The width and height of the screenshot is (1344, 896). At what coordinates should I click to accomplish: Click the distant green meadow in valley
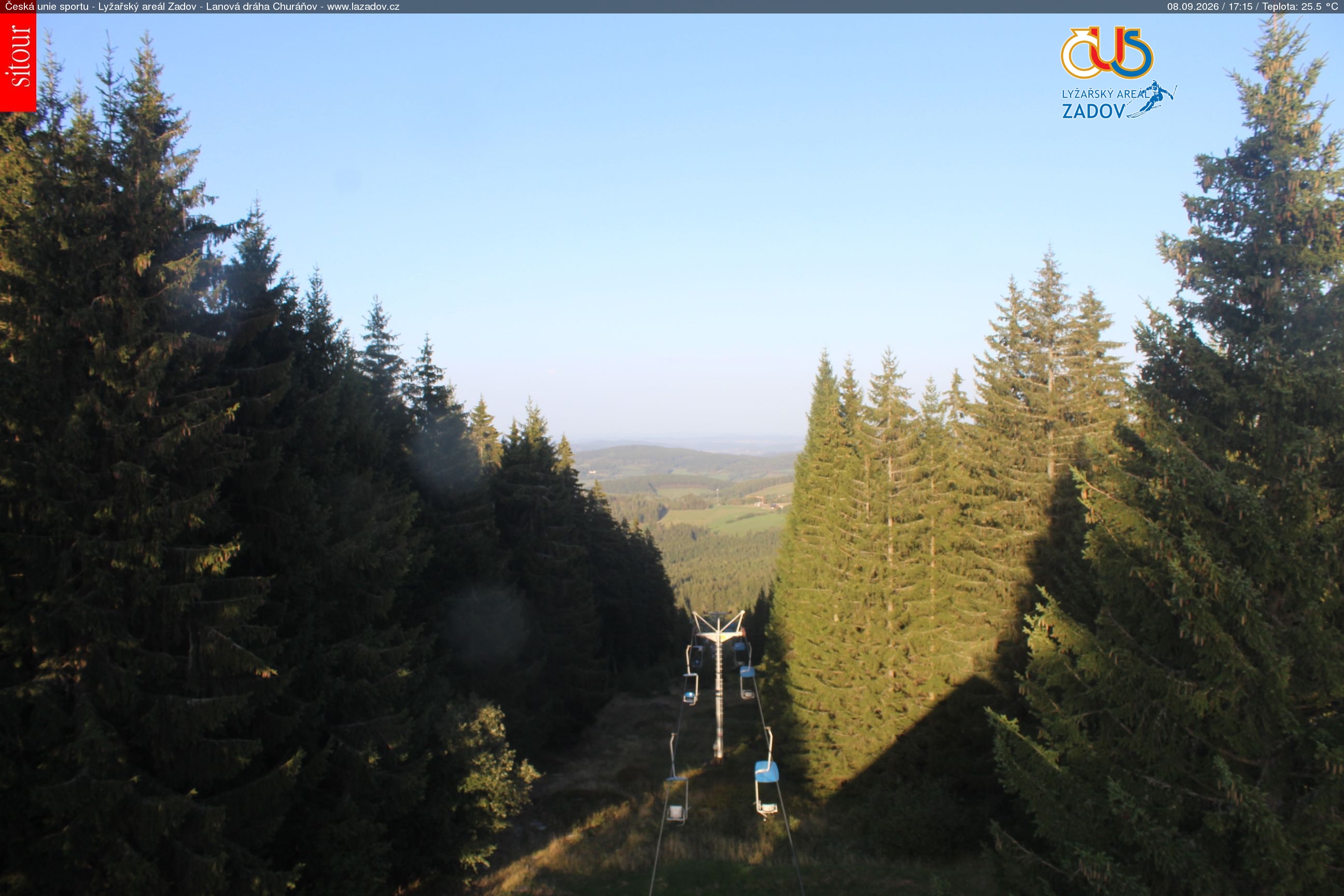[723, 519]
